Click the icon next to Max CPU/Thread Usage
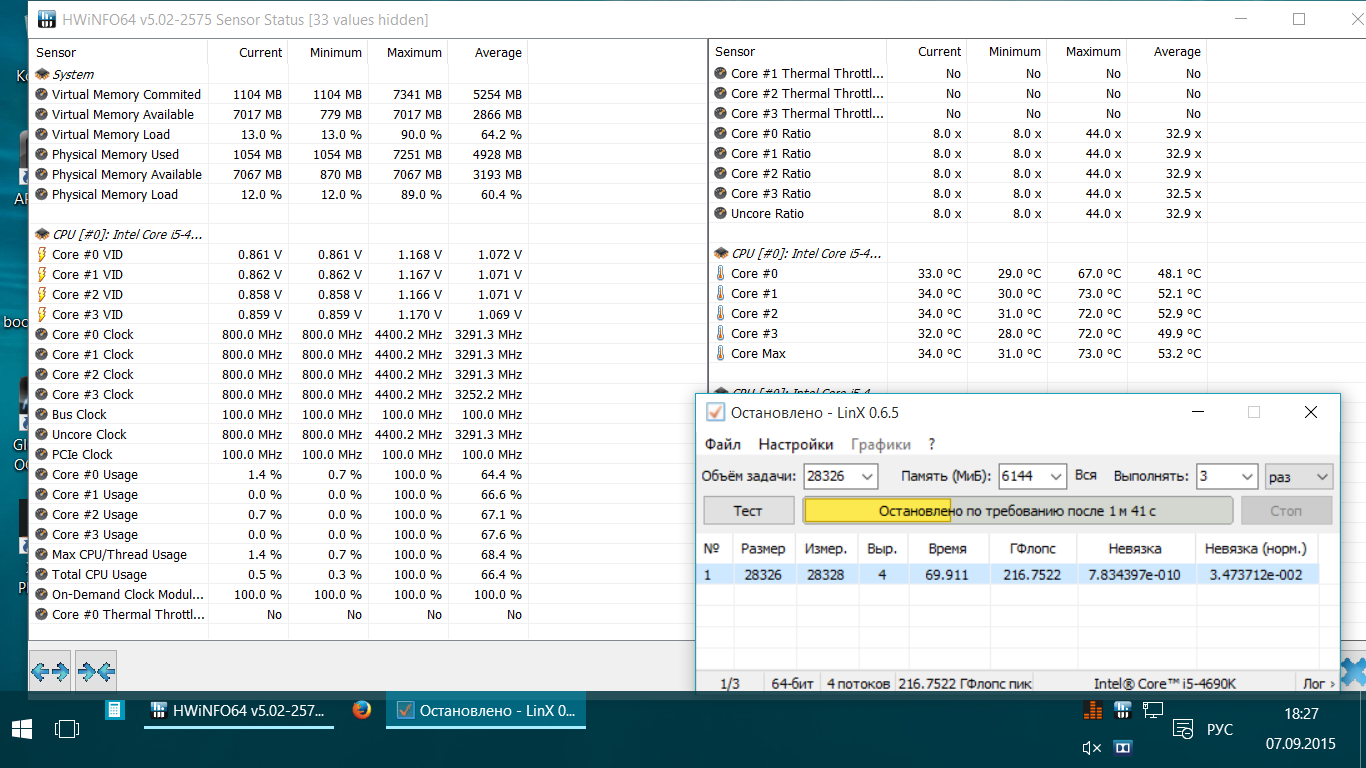This screenshot has width=1366, height=768. point(41,554)
